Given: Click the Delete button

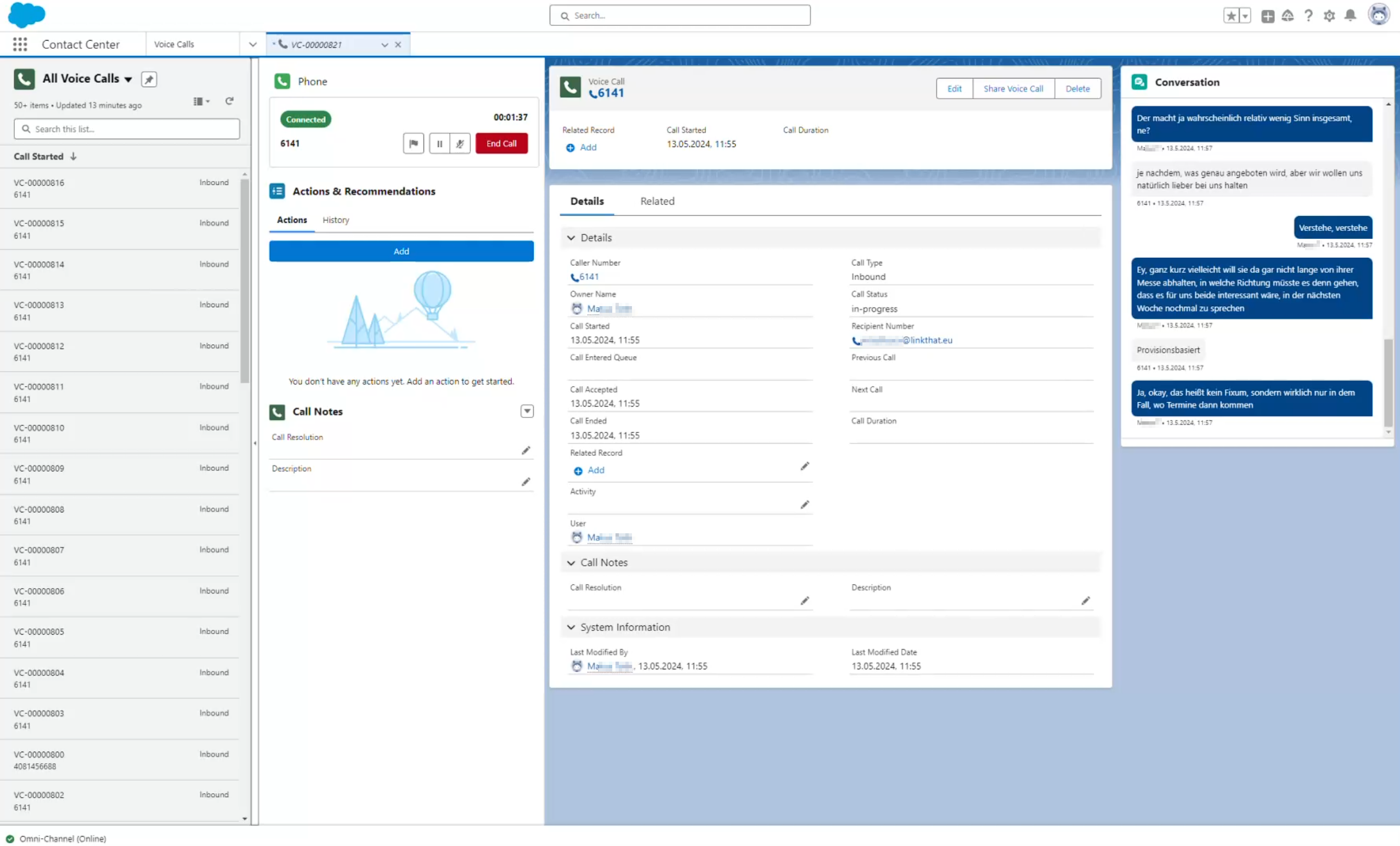Looking at the screenshot, I should click(x=1077, y=89).
